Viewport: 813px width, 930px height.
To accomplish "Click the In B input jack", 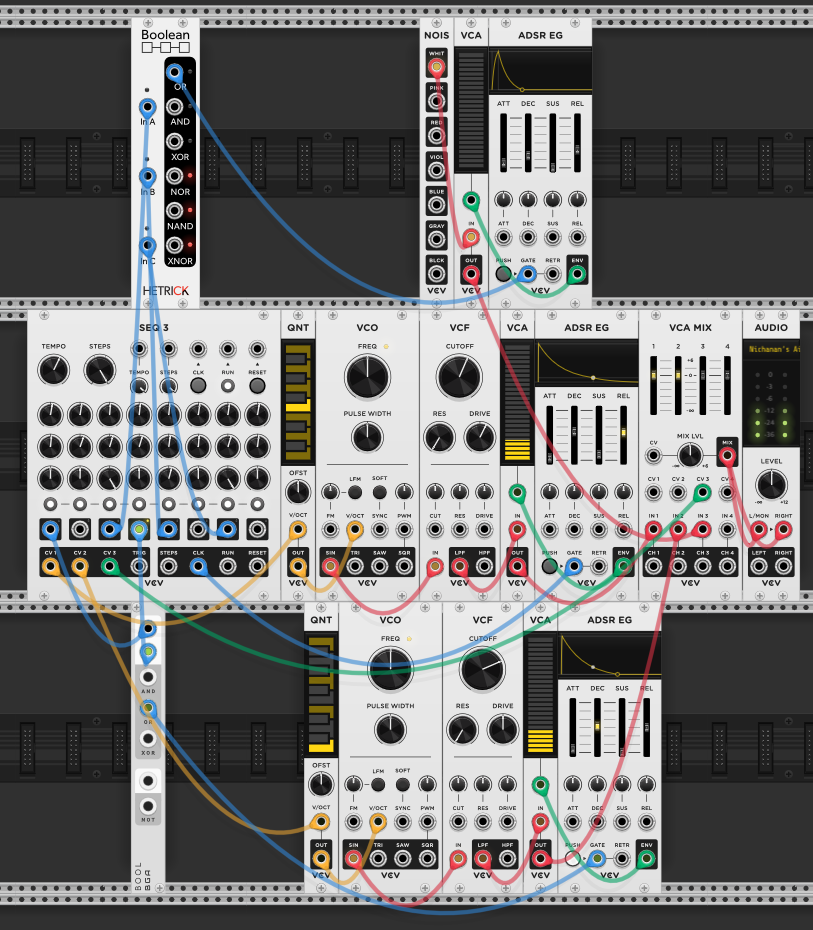I will [148, 177].
